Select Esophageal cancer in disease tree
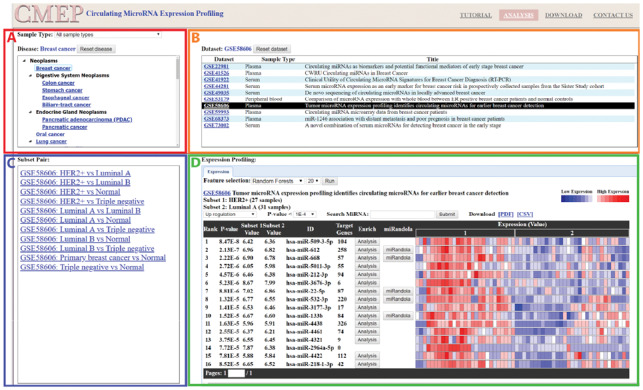Image resolution: width=643 pixels, height=390 pixels. click(x=65, y=98)
